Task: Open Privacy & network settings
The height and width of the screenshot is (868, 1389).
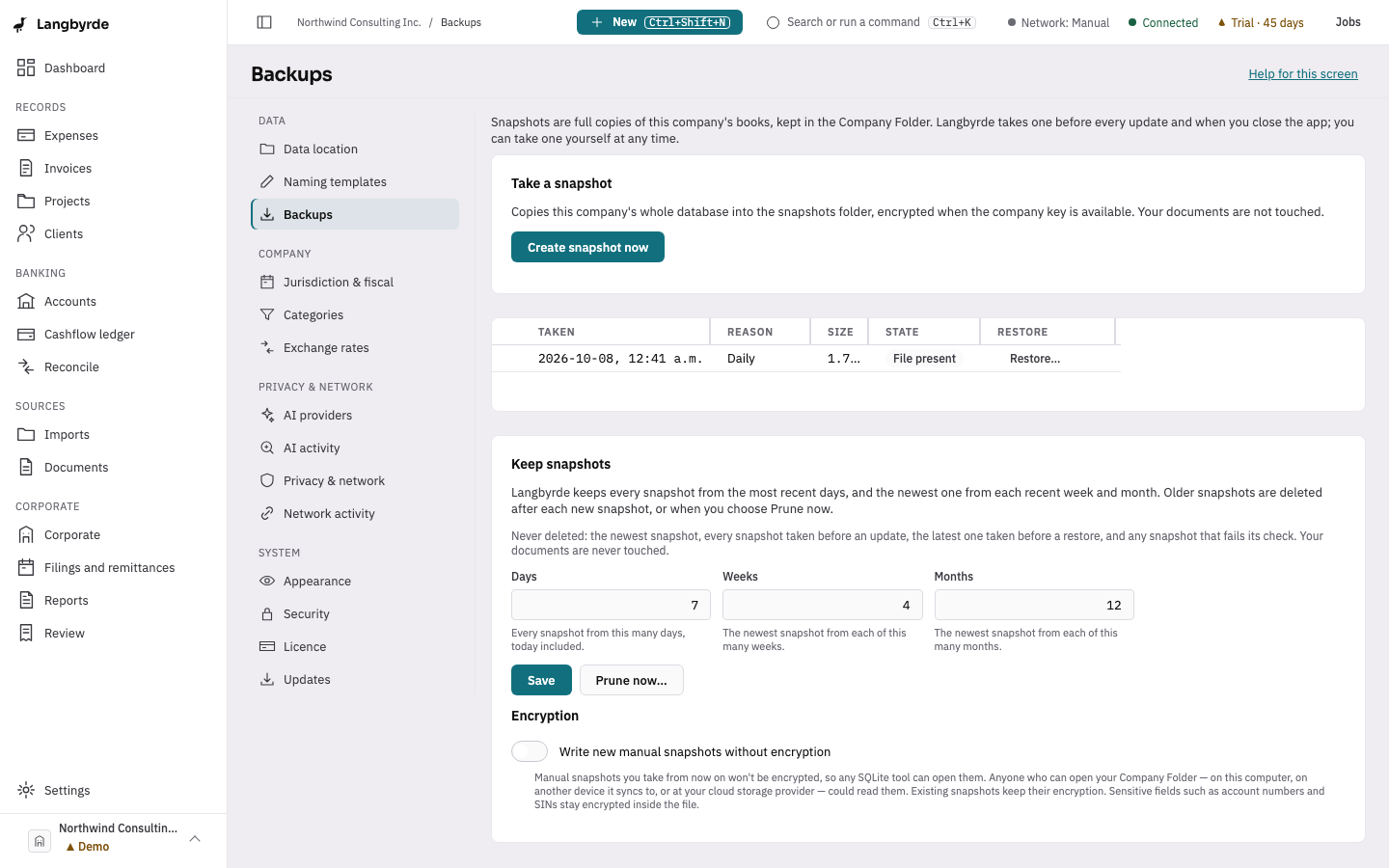Action: click(x=355, y=480)
